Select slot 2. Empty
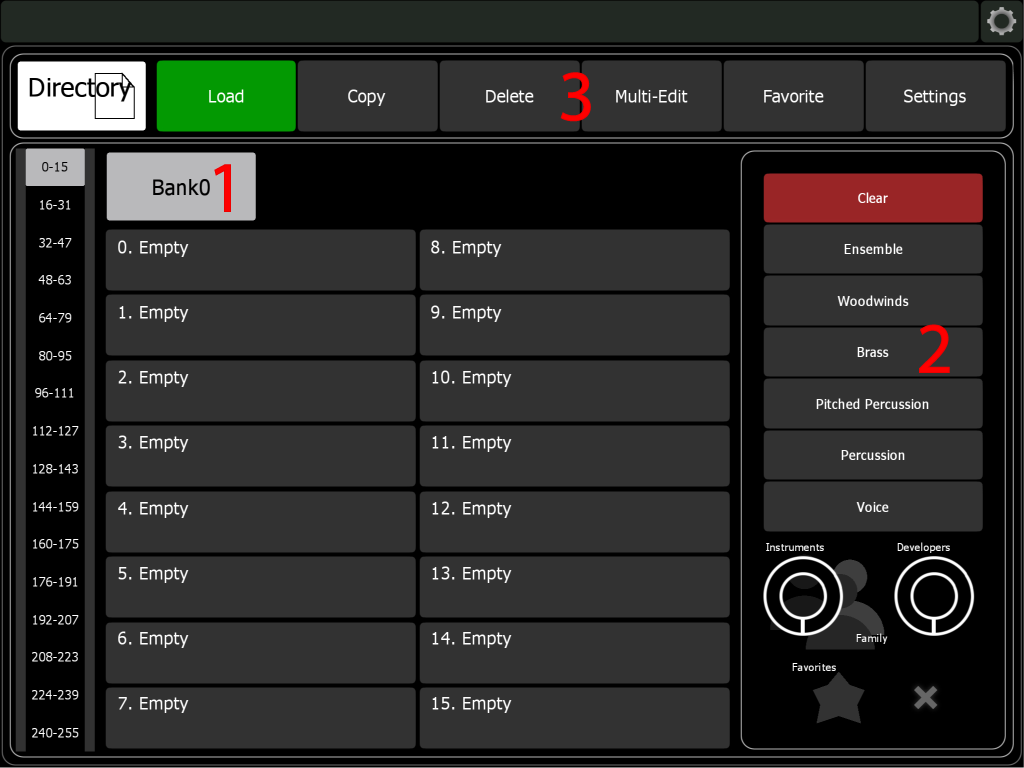 coord(261,391)
